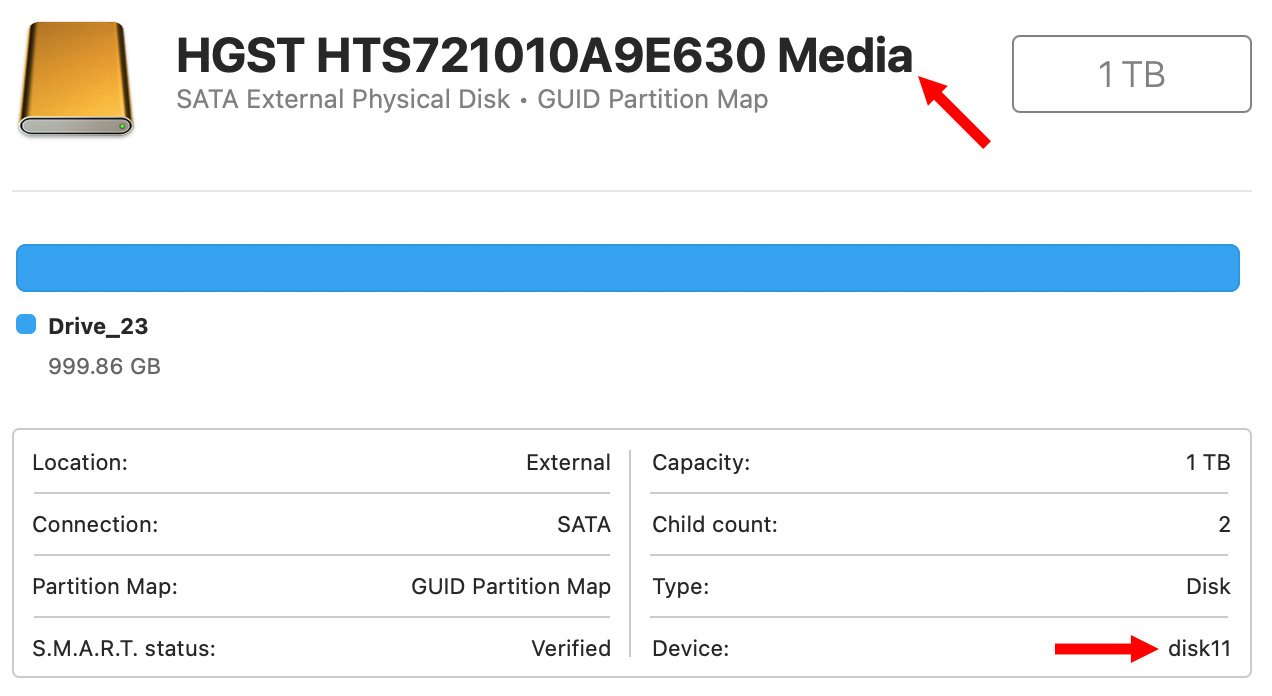Click the orange external drive icon
The height and width of the screenshot is (696, 1272).
(x=76, y=80)
